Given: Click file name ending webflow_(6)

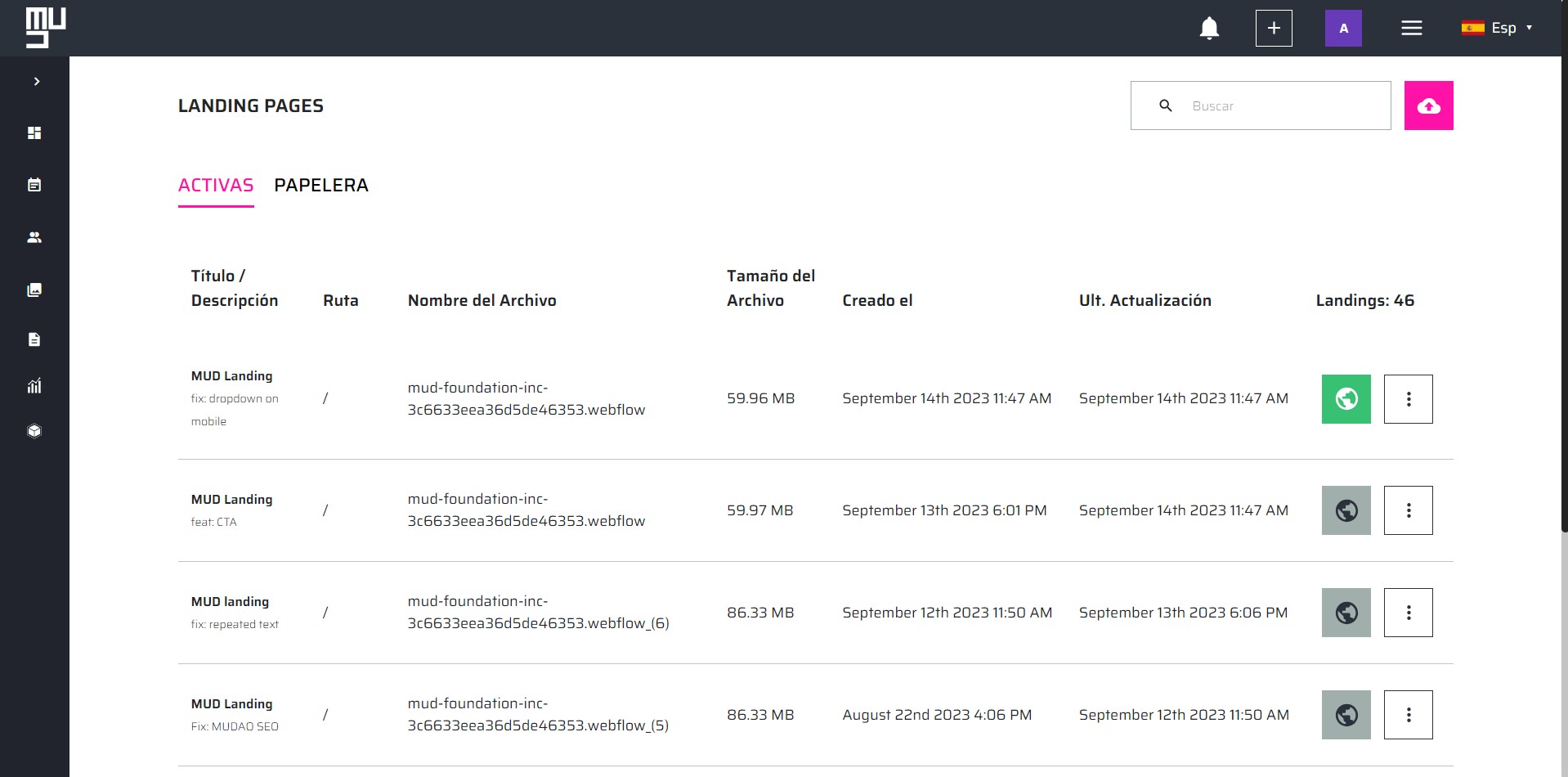Looking at the screenshot, I should [539, 613].
